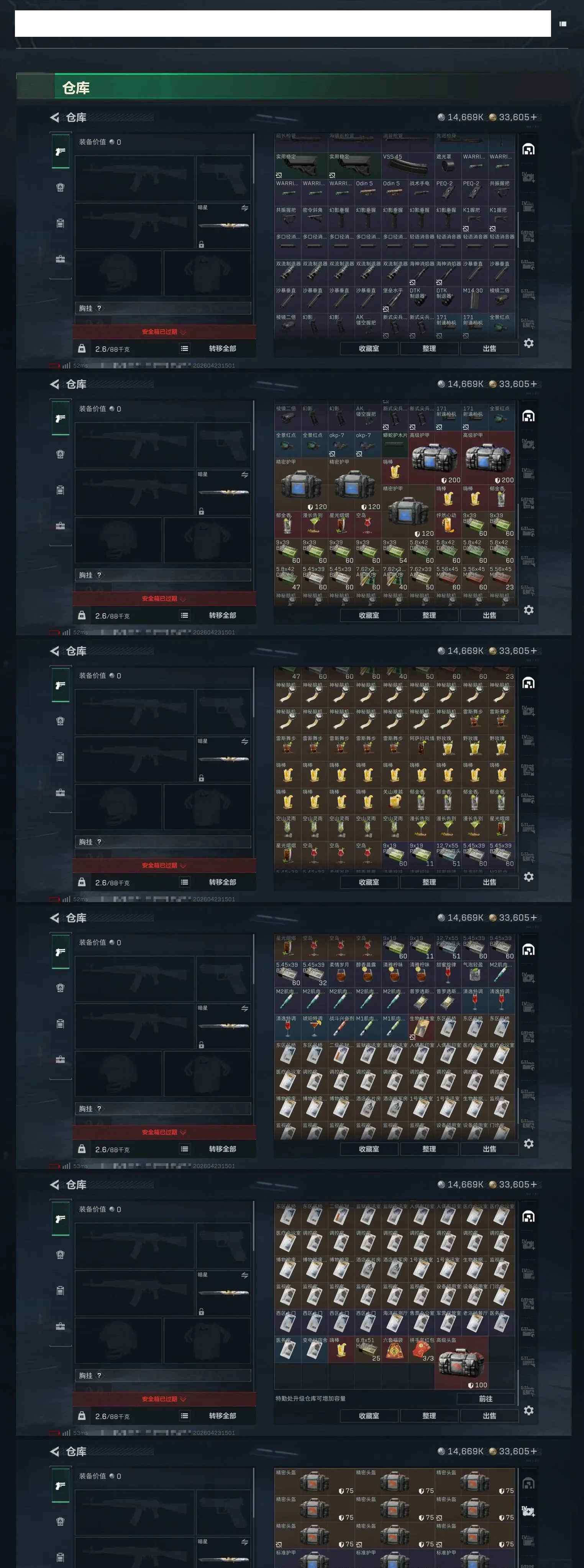Toggle the weight lock icon beside the 关山难越 grid
This screenshot has height=1568, width=584.
pyautogui.click(x=82, y=881)
